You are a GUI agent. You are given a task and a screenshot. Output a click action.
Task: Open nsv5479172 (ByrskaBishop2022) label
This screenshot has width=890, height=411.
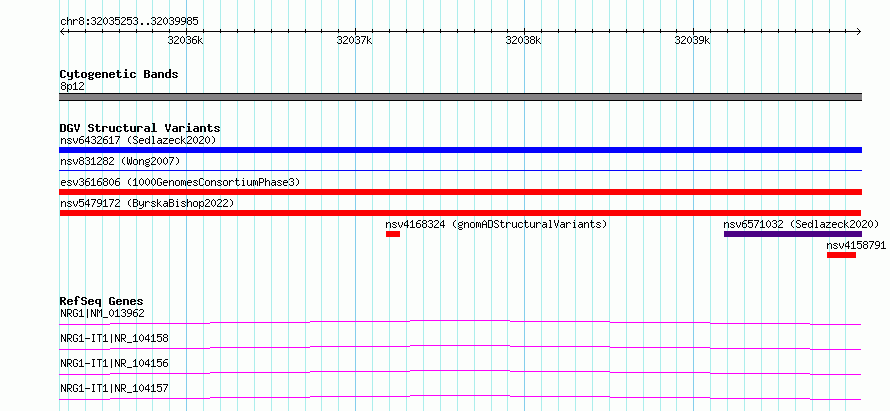tap(147, 203)
